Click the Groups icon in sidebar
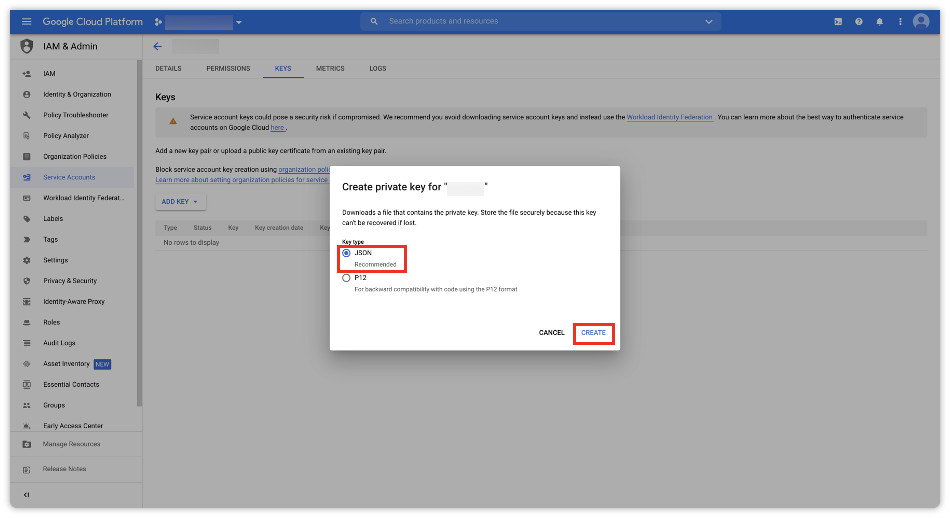The image size is (950, 518). (x=27, y=405)
